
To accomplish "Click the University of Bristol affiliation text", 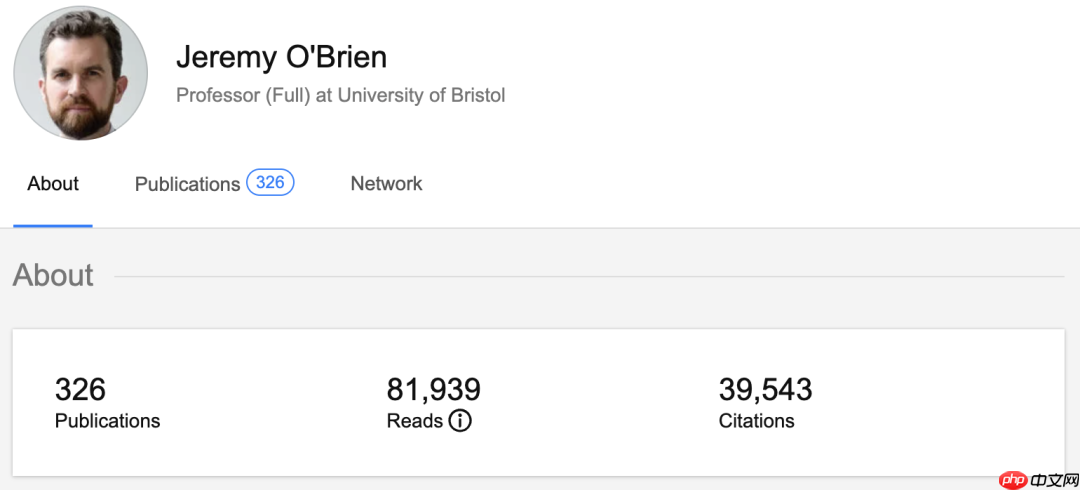I will 421,96.
